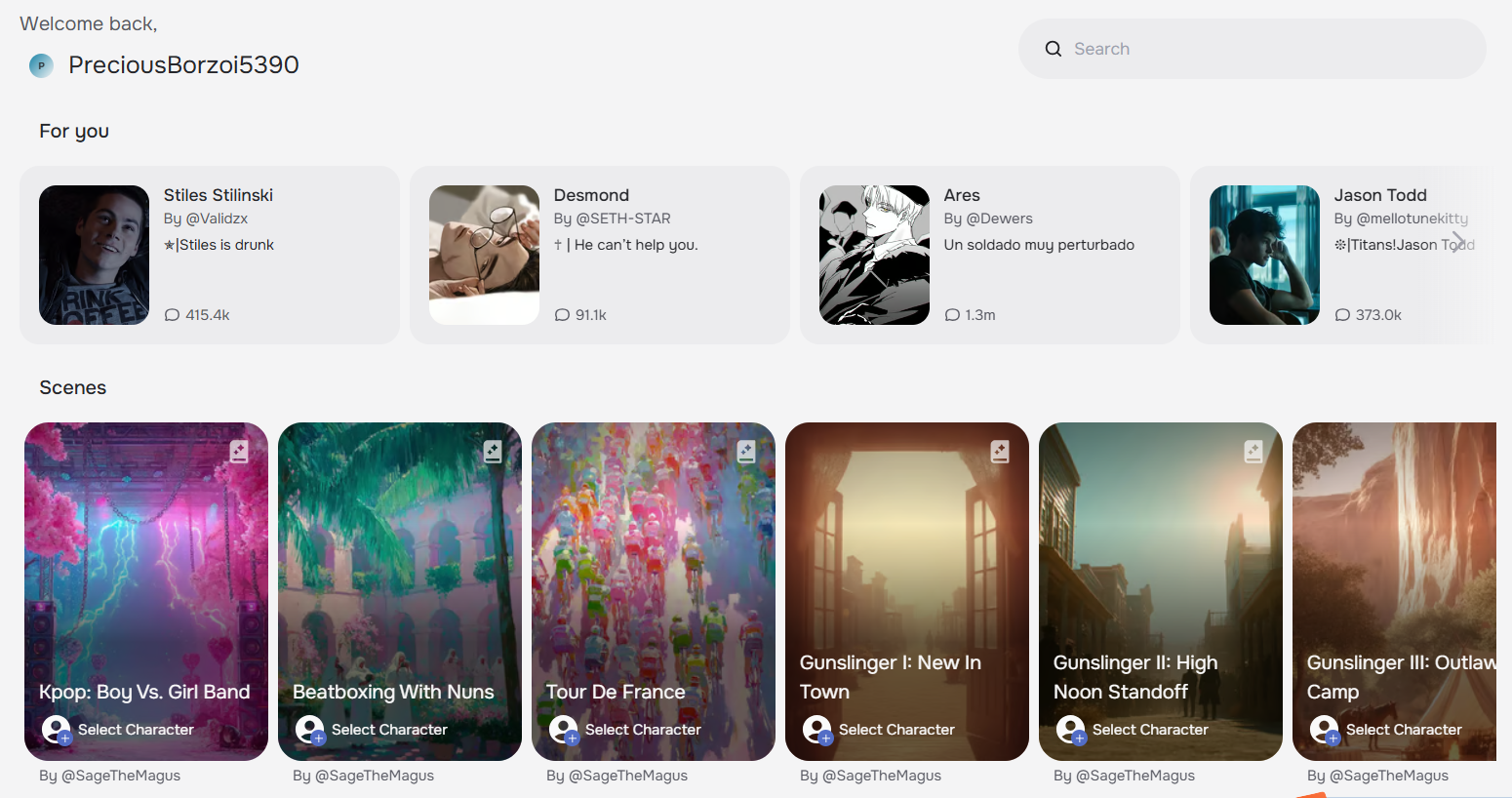Image resolution: width=1512 pixels, height=798 pixels.
Task: Click the search magnifier icon
Action: click(1054, 49)
